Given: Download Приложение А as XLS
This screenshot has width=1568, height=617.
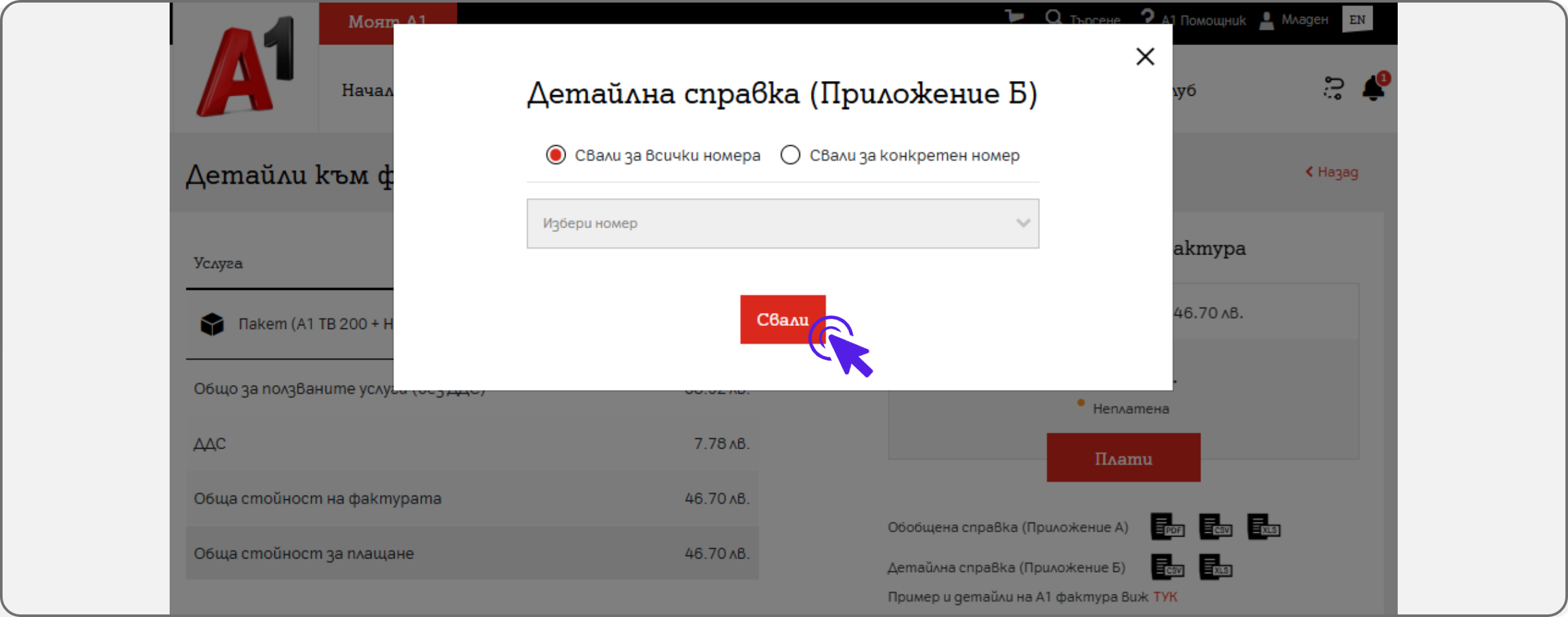Looking at the screenshot, I should pyautogui.click(x=1263, y=527).
